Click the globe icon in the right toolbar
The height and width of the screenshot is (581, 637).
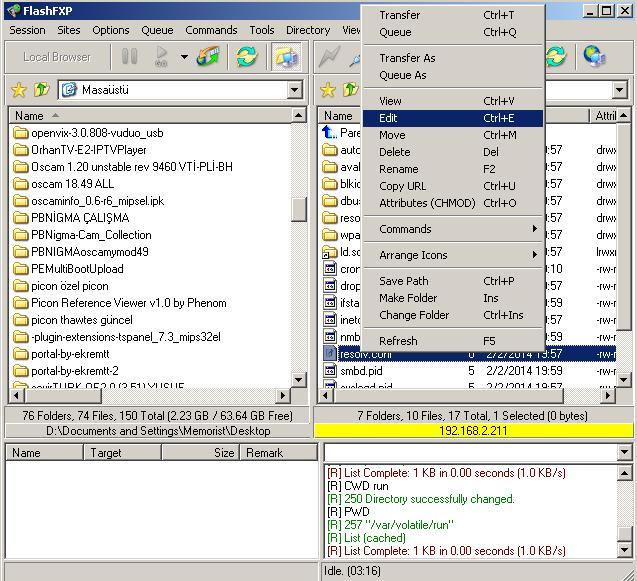point(594,56)
